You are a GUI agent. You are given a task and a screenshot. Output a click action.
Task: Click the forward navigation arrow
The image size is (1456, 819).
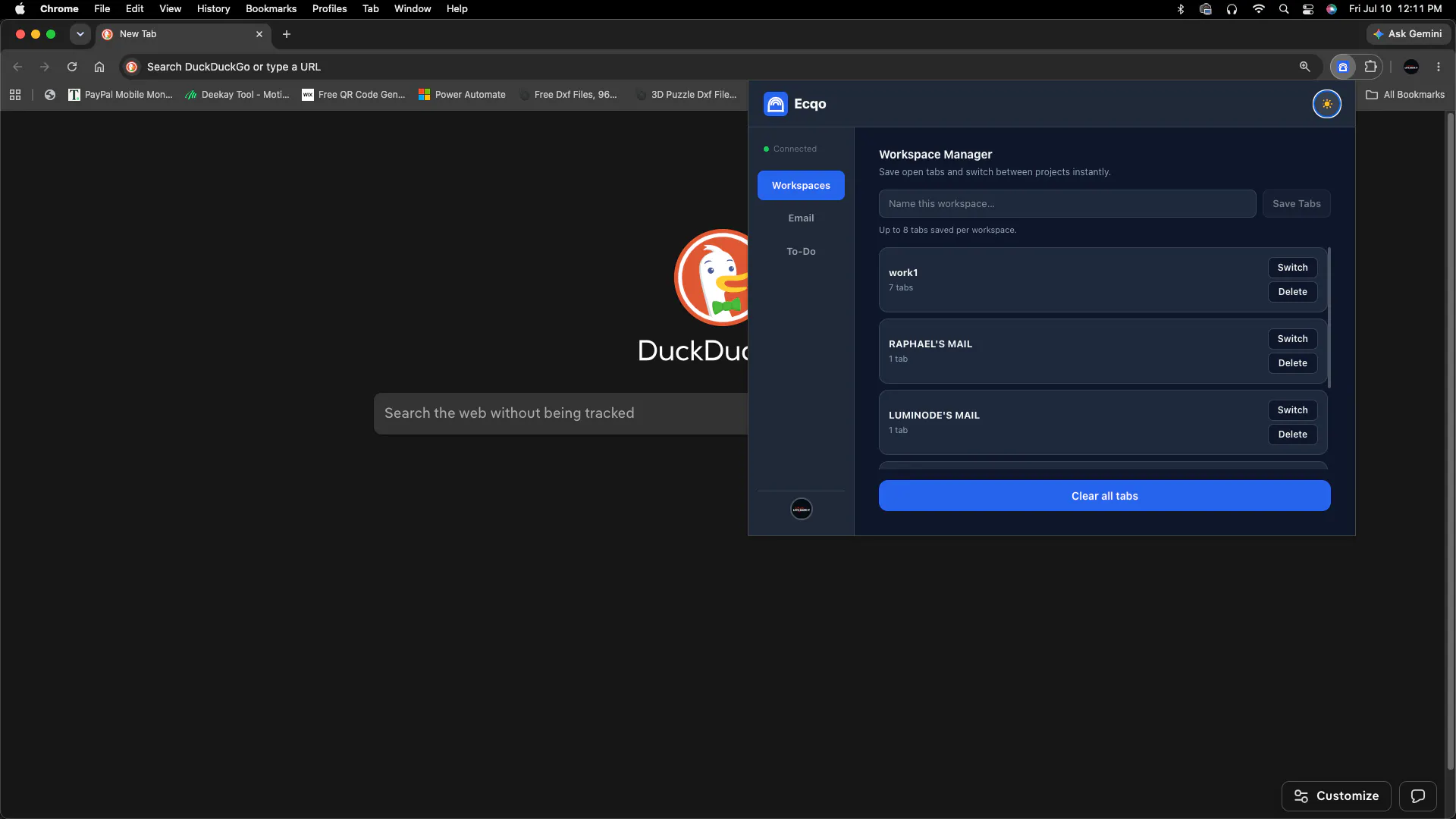pos(45,67)
